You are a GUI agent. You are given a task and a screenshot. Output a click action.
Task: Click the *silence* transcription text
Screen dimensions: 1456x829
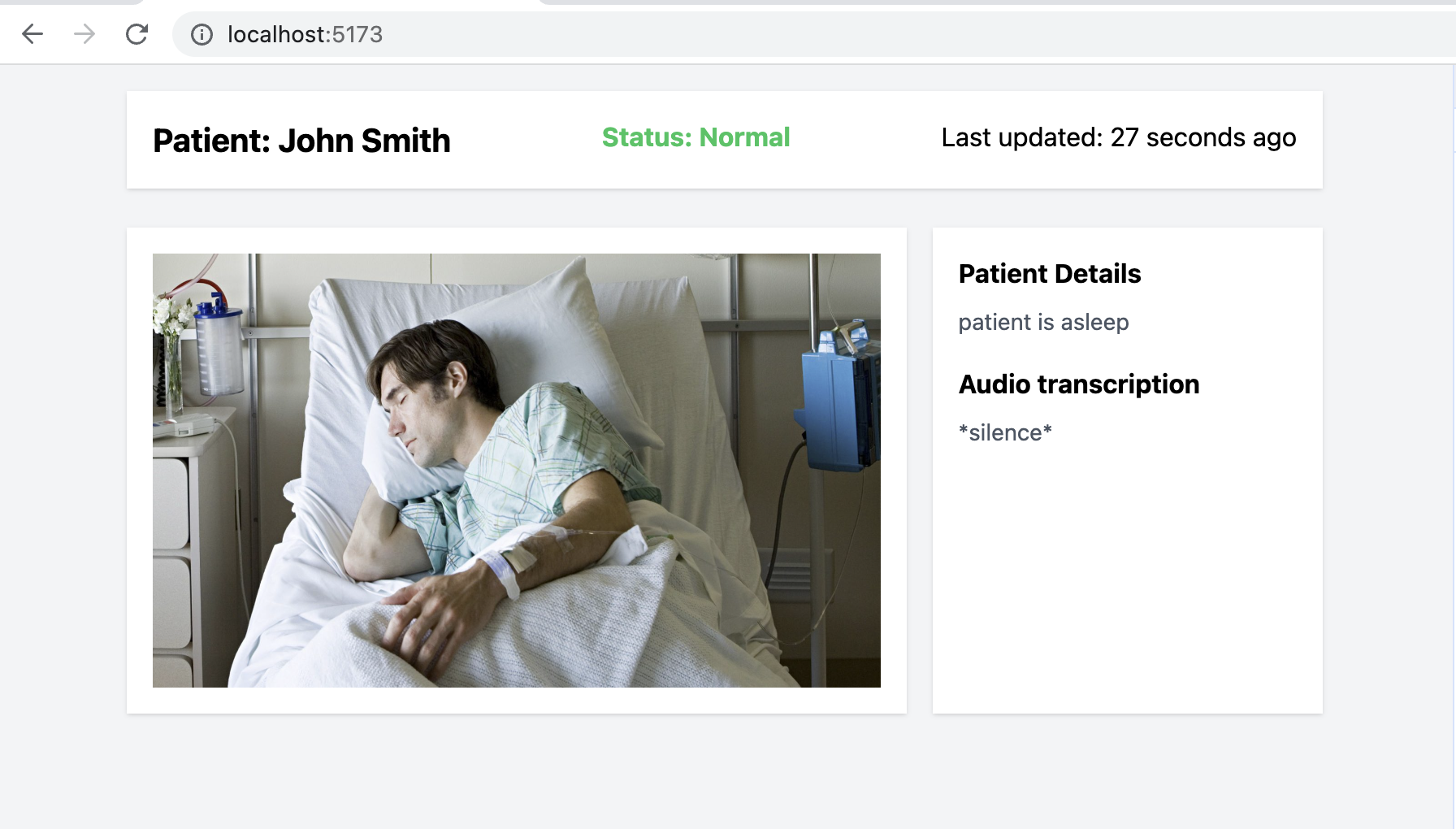1005,432
